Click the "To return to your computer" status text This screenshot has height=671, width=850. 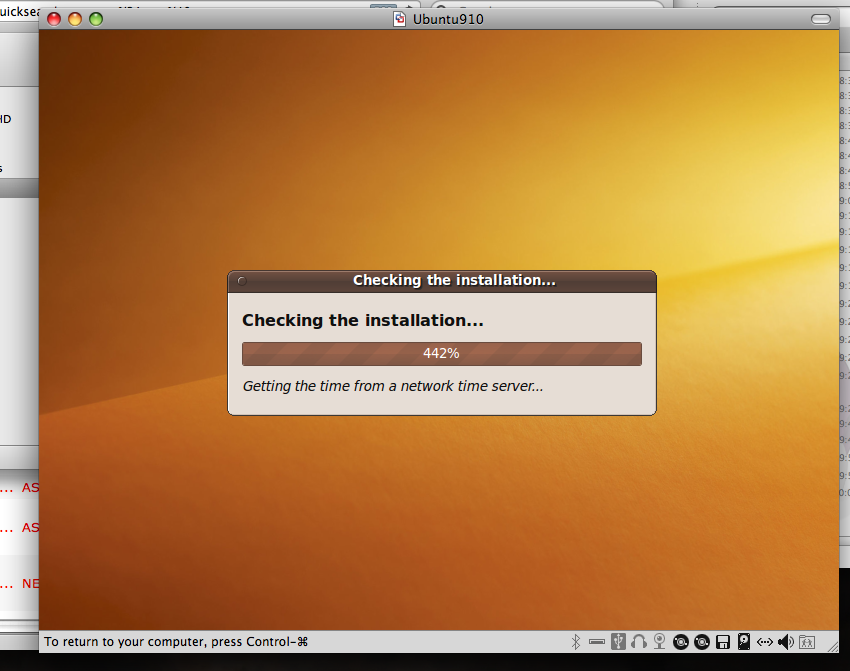click(176, 642)
